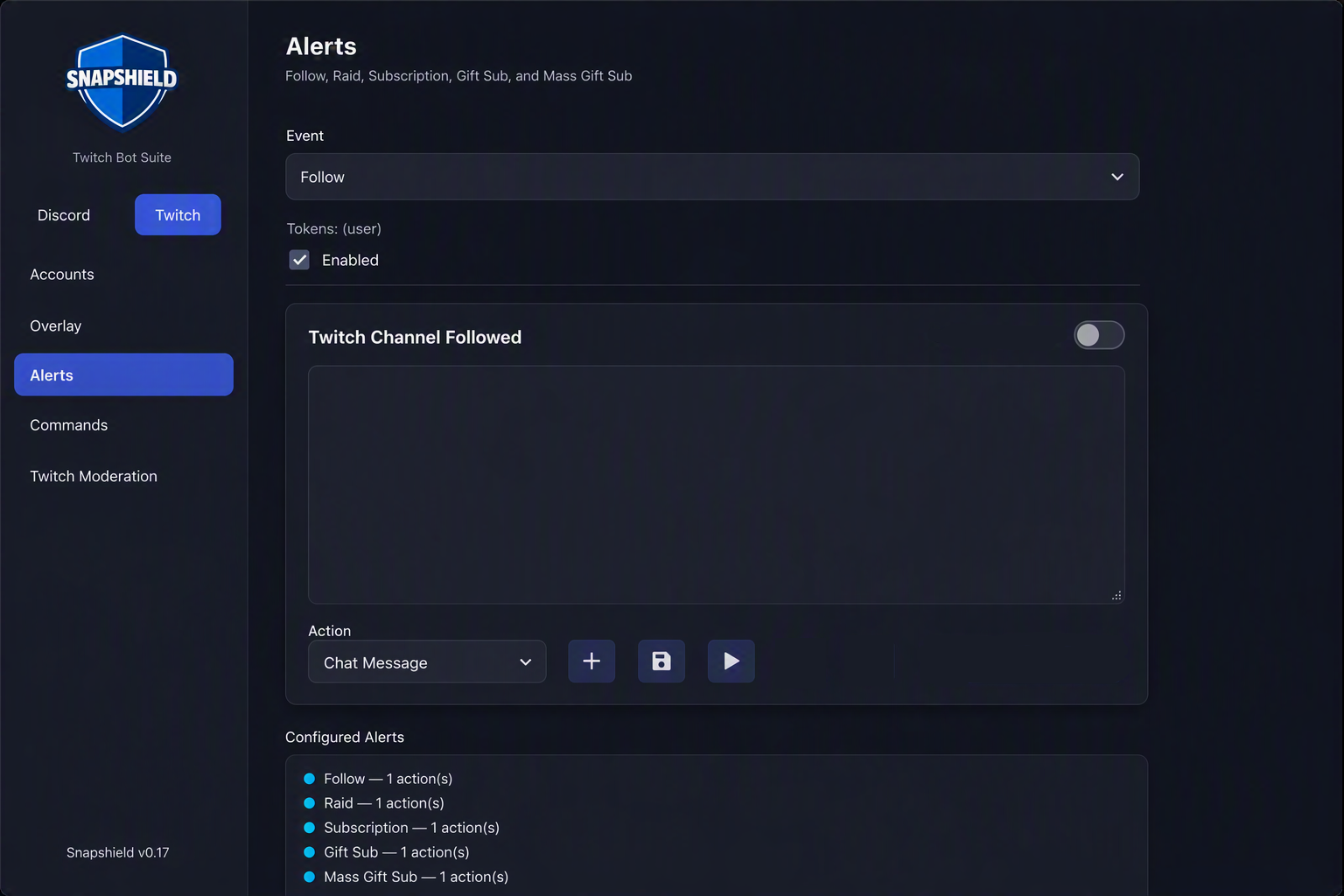Click inside the alert message text area
The width and height of the screenshot is (1344, 896).
(x=717, y=485)
